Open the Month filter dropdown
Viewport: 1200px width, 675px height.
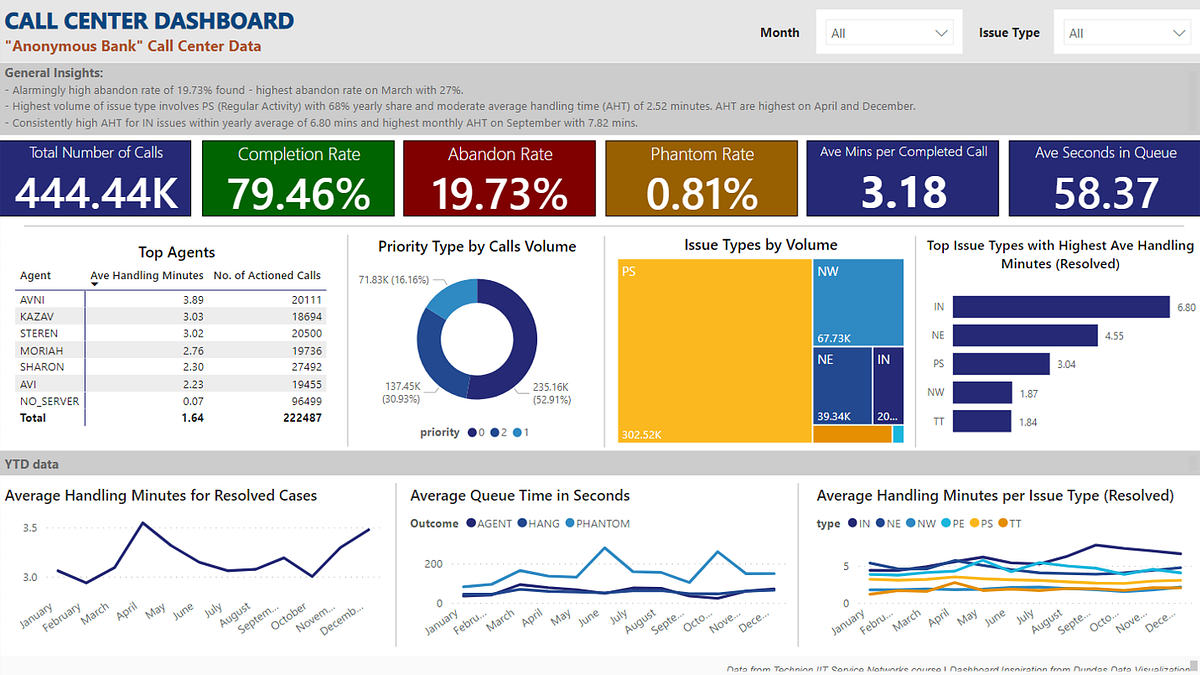(x=888, y=31)
